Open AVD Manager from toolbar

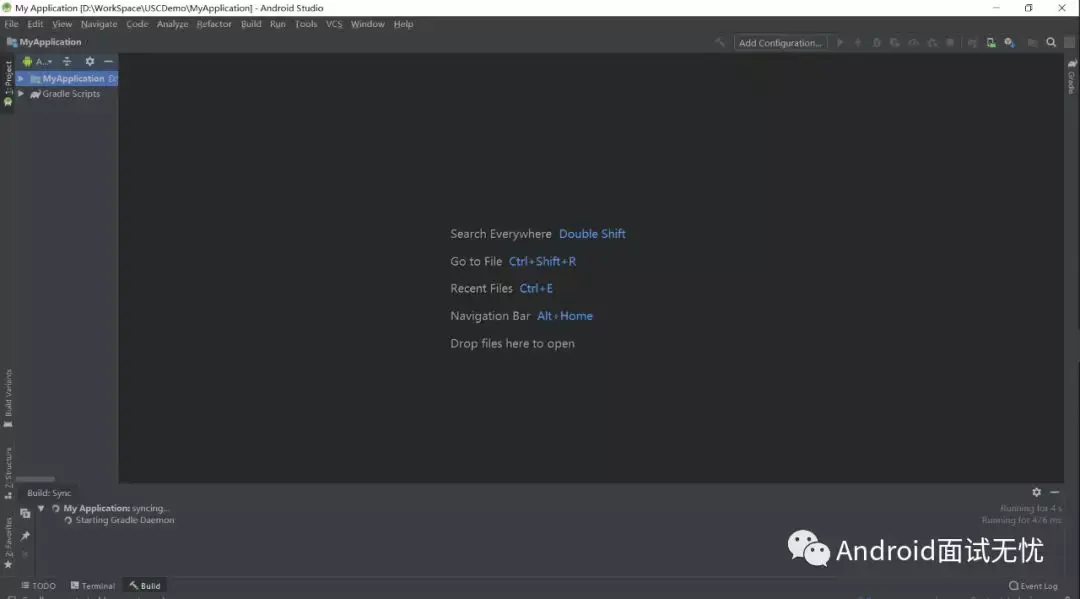[990, 43]
